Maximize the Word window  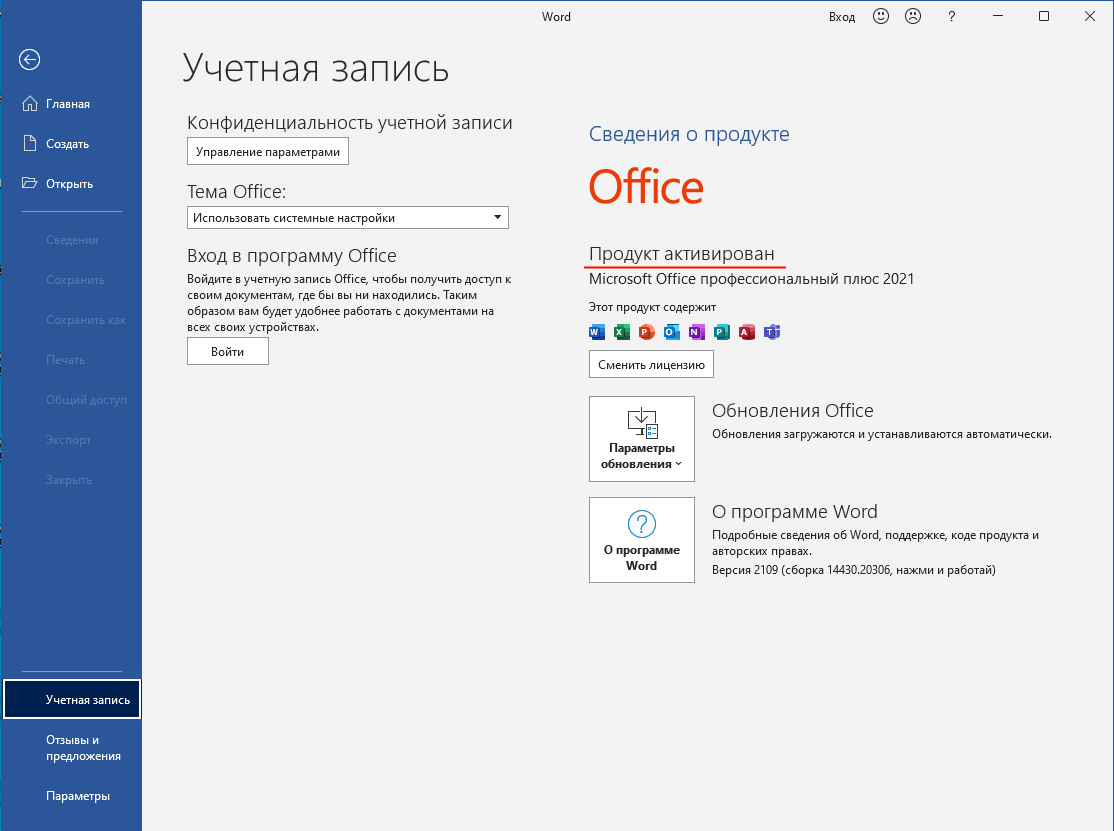(1044, 16)
